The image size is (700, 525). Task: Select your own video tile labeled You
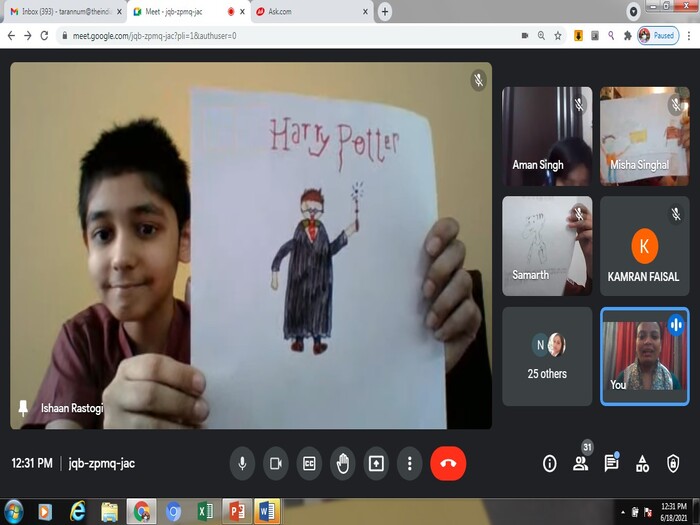pos(645,356)
